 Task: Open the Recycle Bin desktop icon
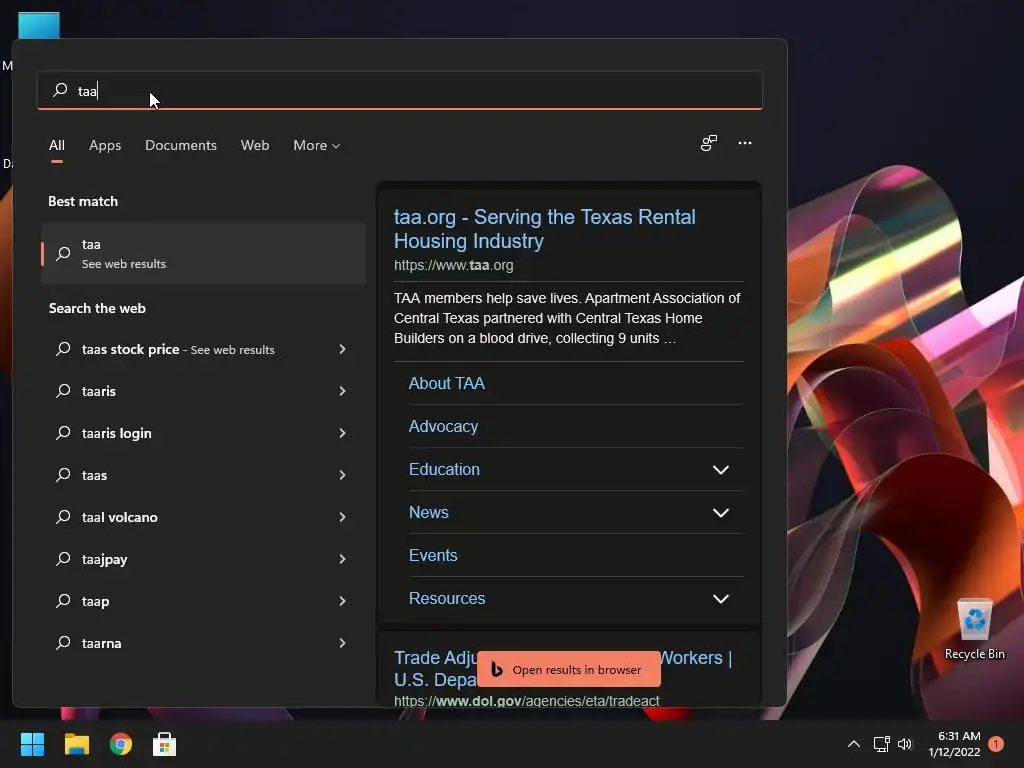[974, 630]
